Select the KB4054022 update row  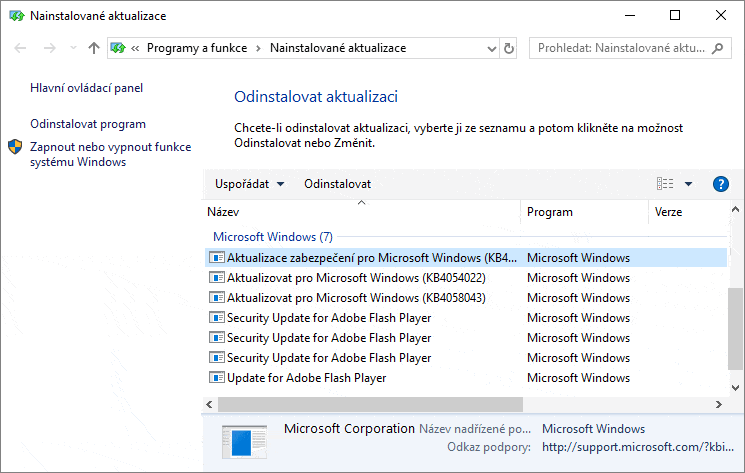pyautogui.click(x=466, y=278)
